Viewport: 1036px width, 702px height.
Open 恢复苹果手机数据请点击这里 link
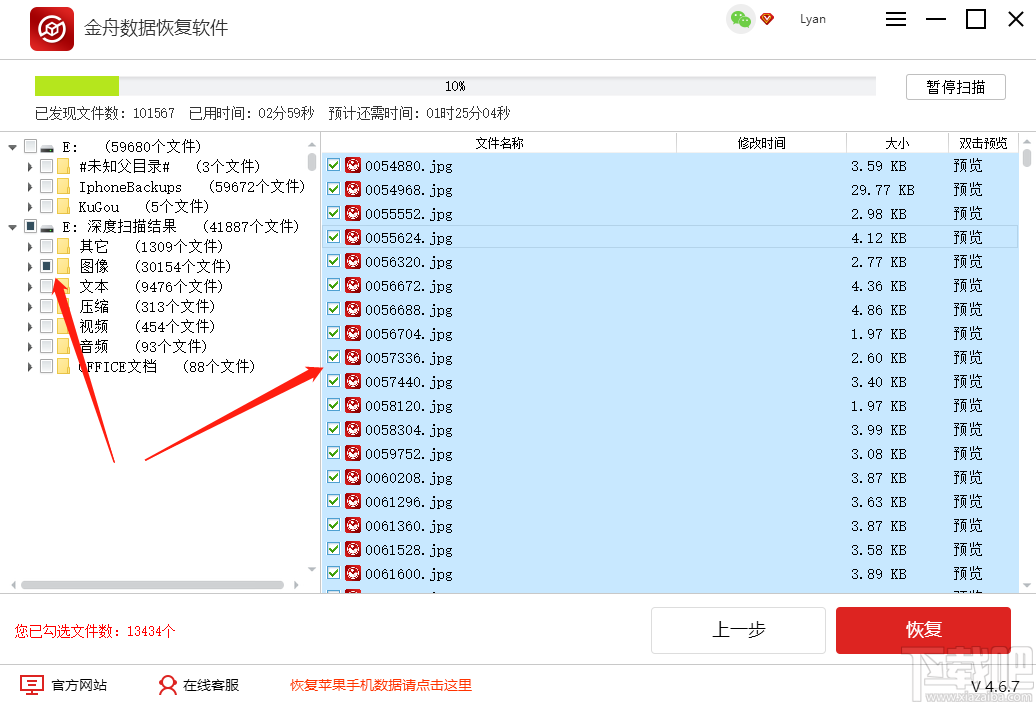point(381,685)
